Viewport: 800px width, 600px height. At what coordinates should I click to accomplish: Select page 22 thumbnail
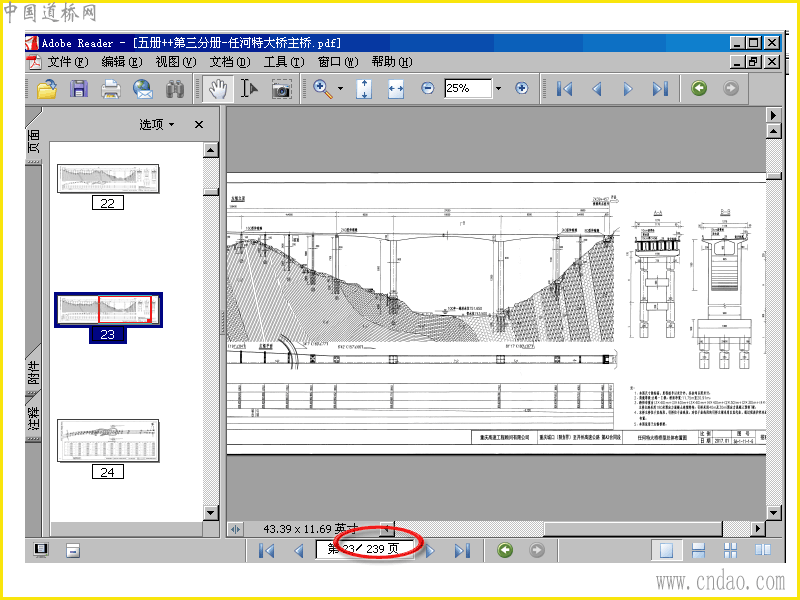pyautogui.click(x=108, y=179)
